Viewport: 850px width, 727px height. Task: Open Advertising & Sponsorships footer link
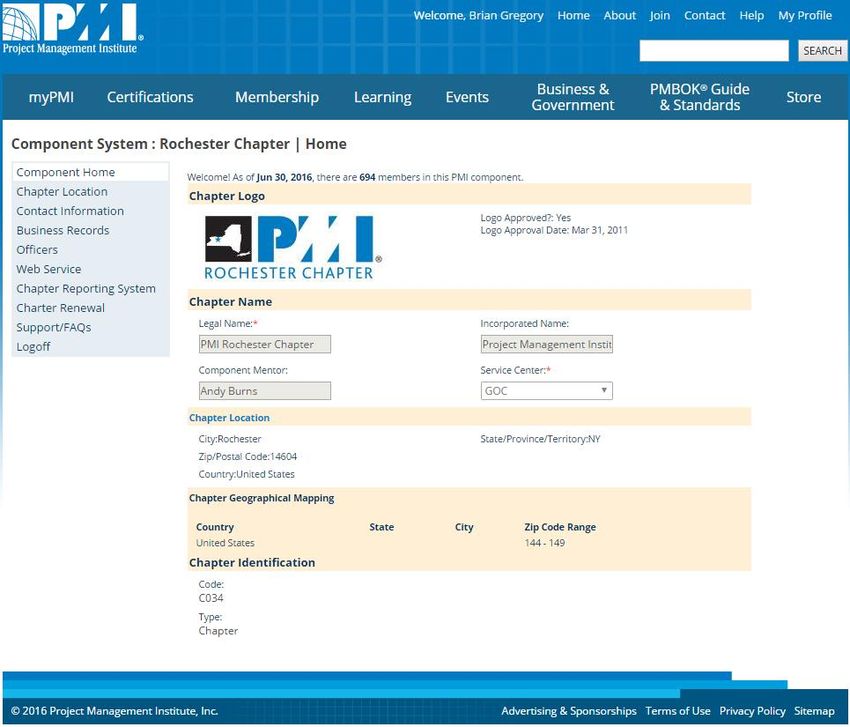point(569,711)
